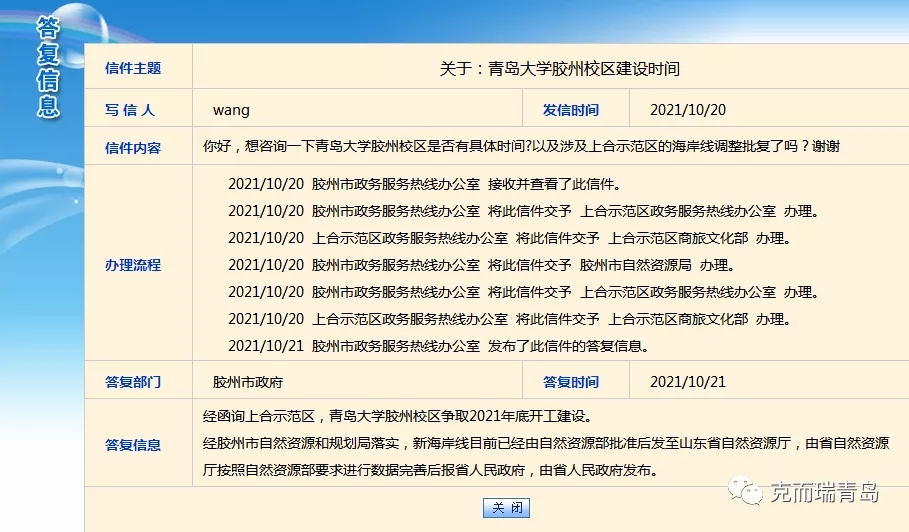Click the department 胶州市政府
The height and width of the screenshot is (532, 909).
[248, 382]
